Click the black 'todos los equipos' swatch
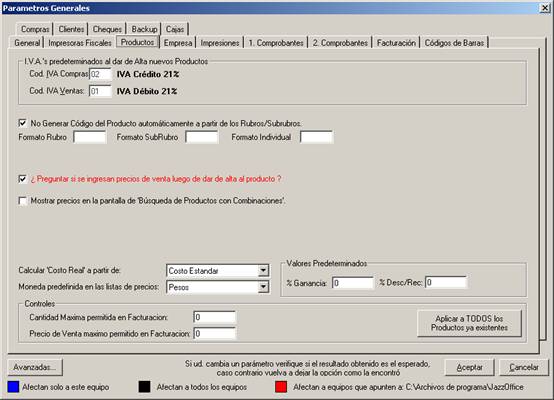 coord(145,387)
